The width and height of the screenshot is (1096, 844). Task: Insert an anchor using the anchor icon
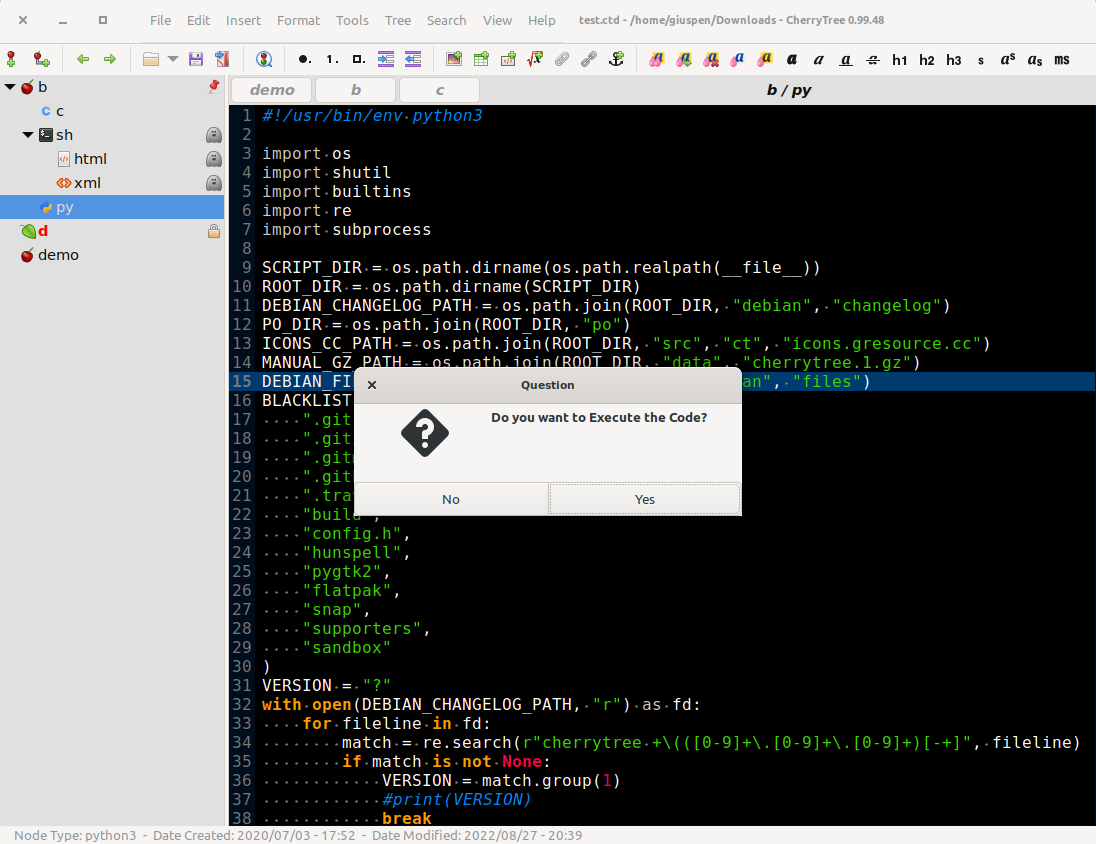tap(617, 60)
